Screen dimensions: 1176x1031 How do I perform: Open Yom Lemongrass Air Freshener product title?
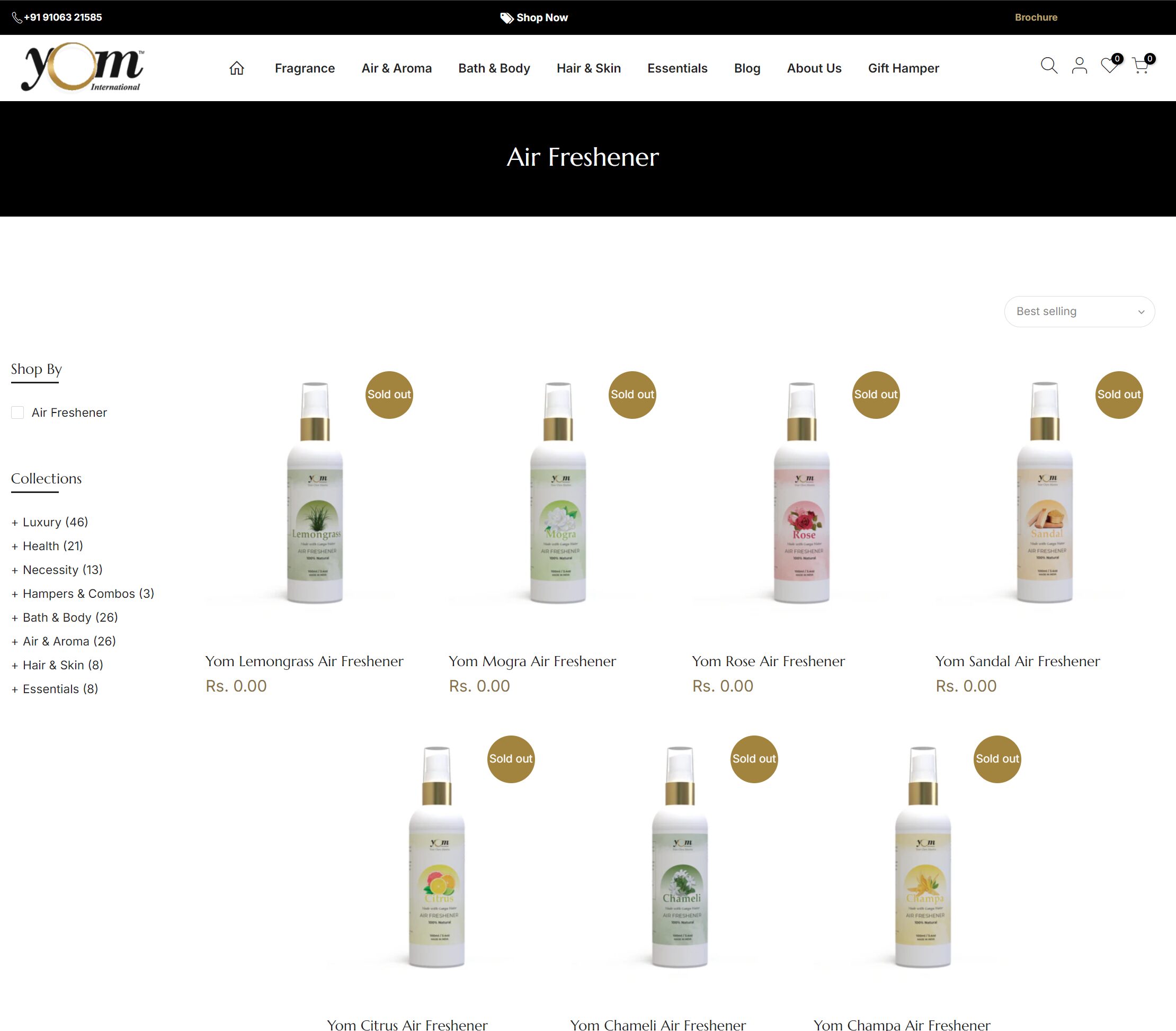(x=305, y=661)
